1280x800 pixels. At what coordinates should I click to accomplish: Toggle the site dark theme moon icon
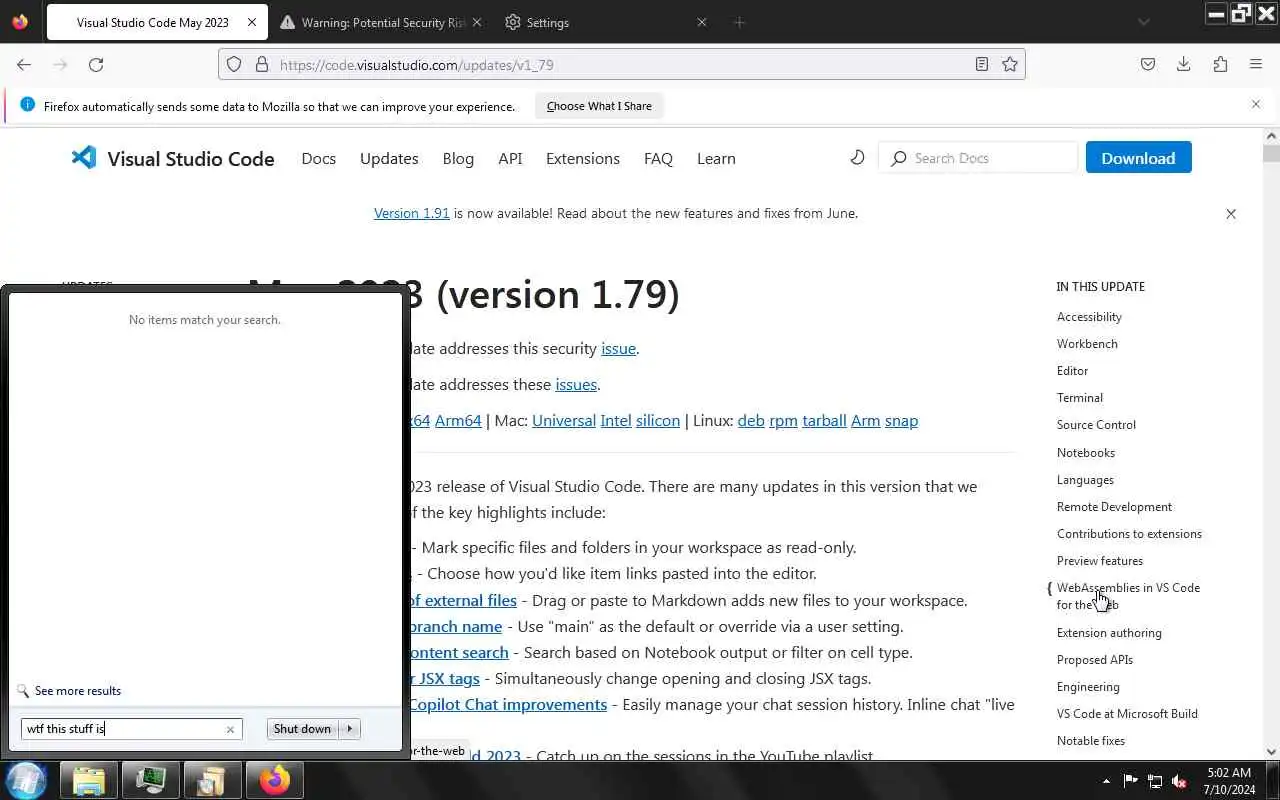857,158
